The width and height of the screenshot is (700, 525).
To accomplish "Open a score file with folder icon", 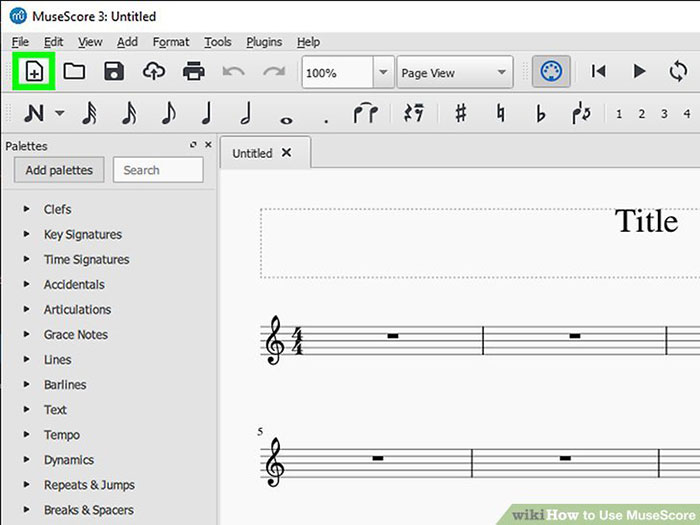I will point(74,72).
